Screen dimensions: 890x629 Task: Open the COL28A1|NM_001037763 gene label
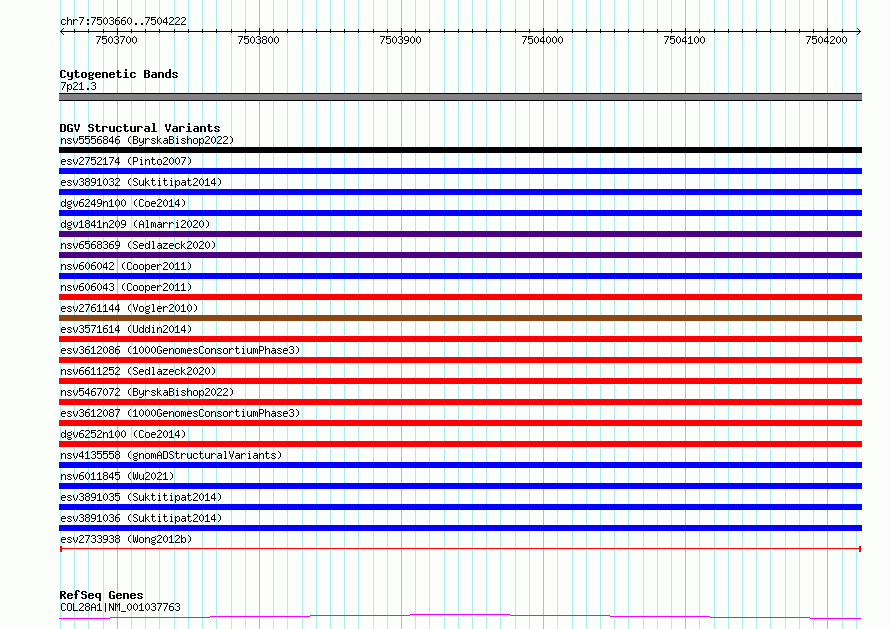click(x=120, y=607)
